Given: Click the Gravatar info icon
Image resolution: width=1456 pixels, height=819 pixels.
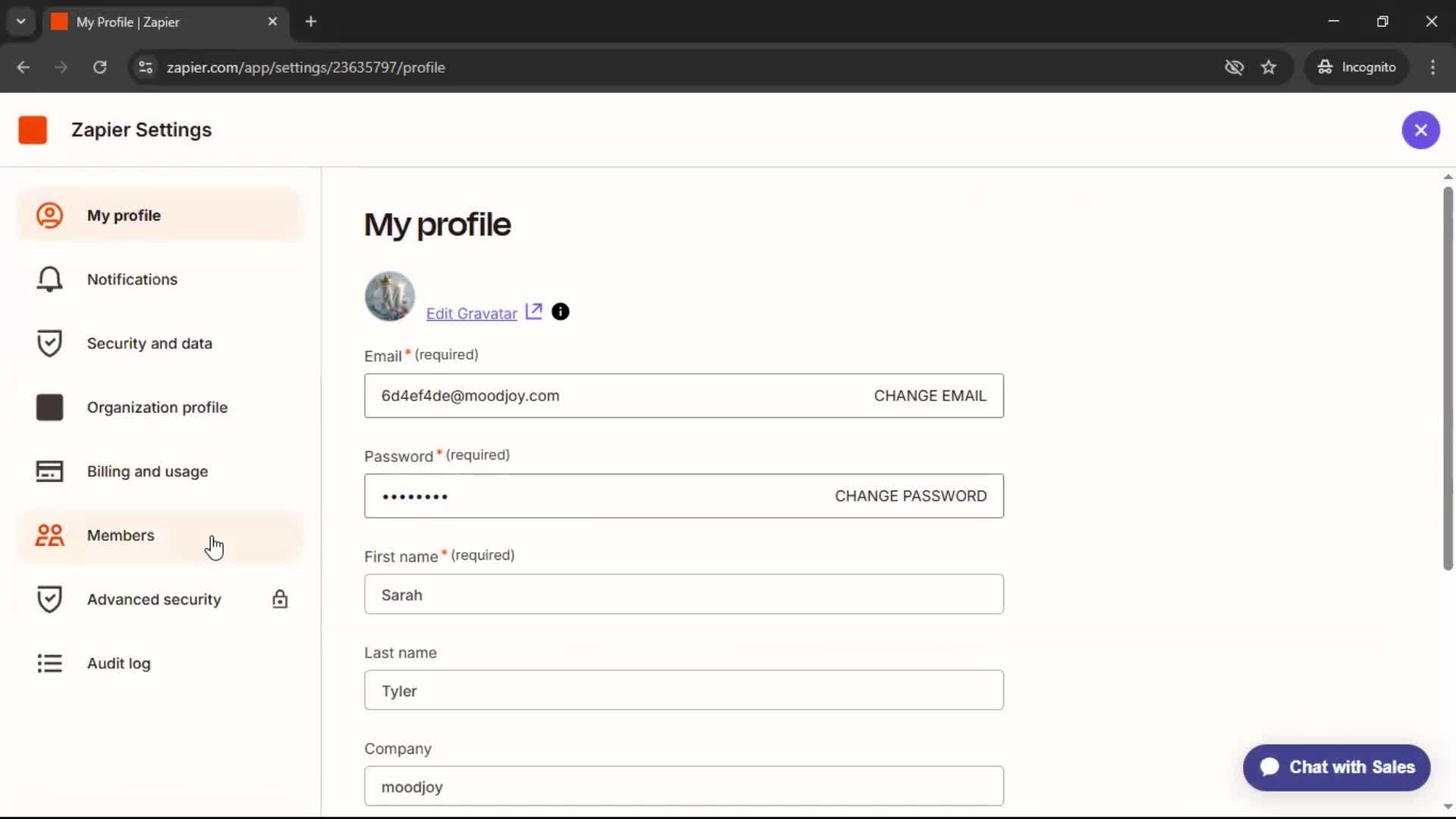Looking at the screenshot, I should pyautogui.click(x=560, y=312).
